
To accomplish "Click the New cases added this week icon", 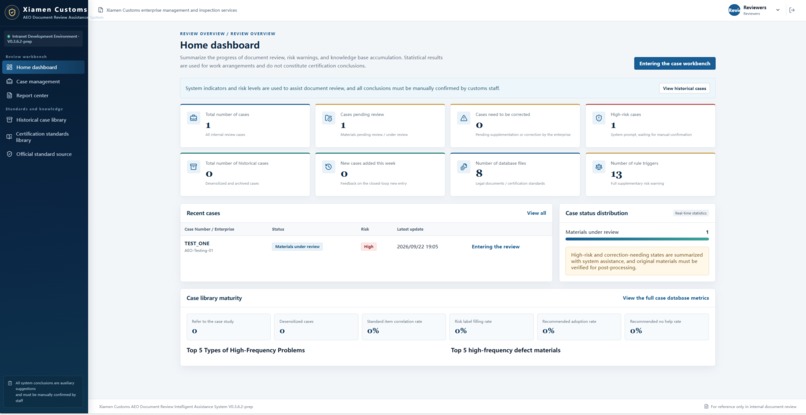I will 328,167.
